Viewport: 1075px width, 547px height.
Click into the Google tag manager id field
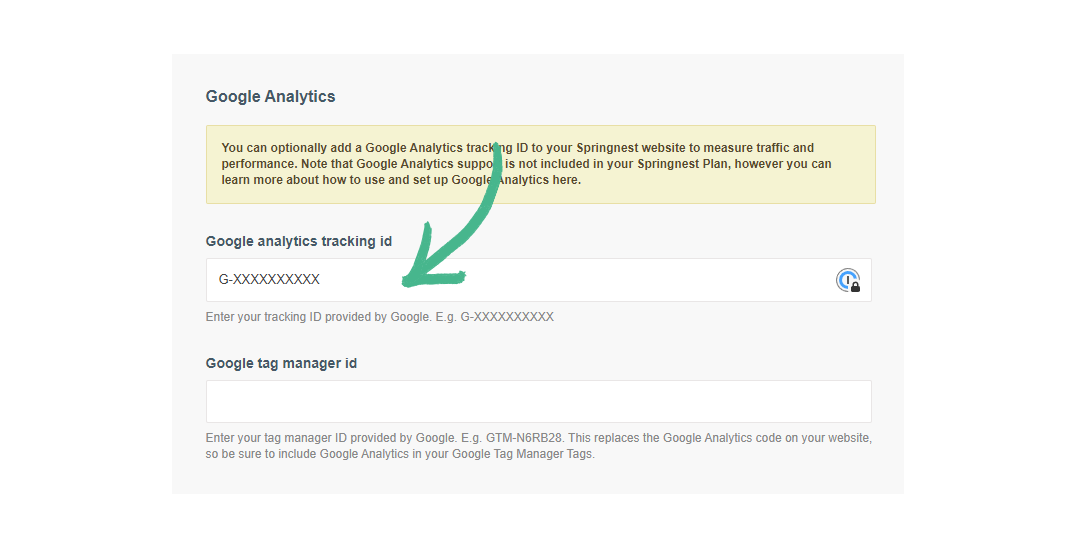(x=538, y=401)
